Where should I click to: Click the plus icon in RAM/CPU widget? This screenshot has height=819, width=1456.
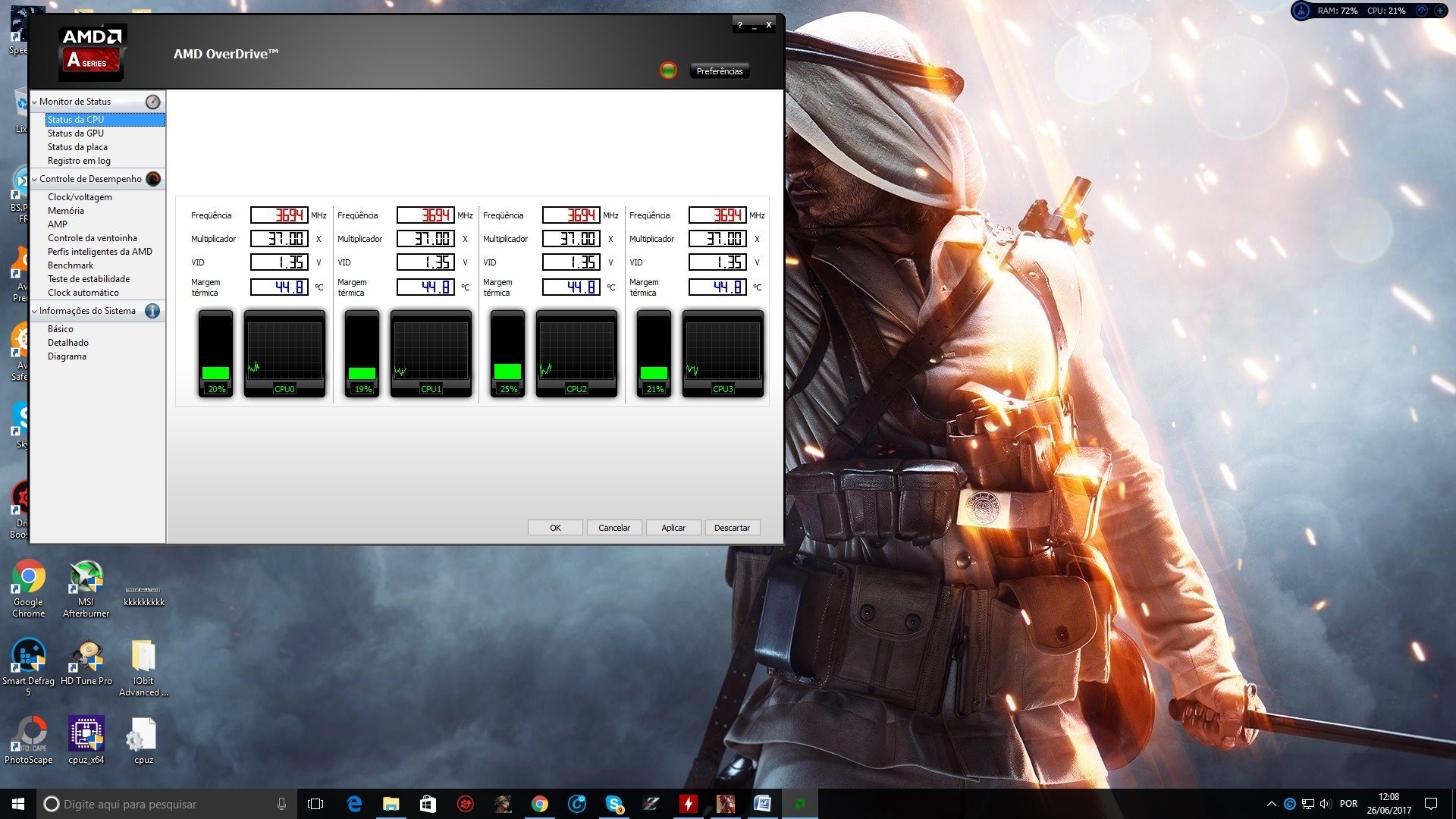1439,11
